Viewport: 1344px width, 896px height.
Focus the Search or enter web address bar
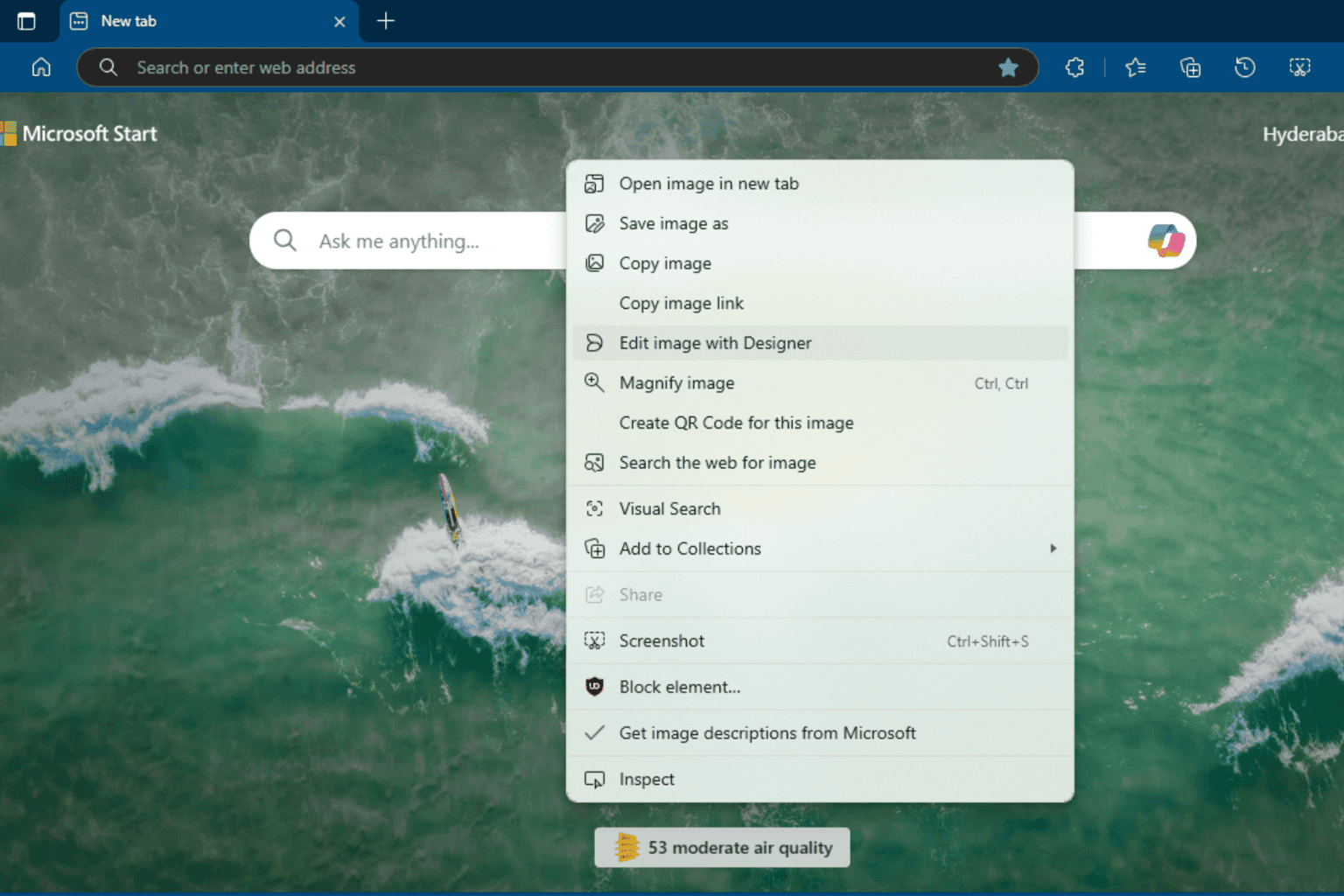point(557,67)
